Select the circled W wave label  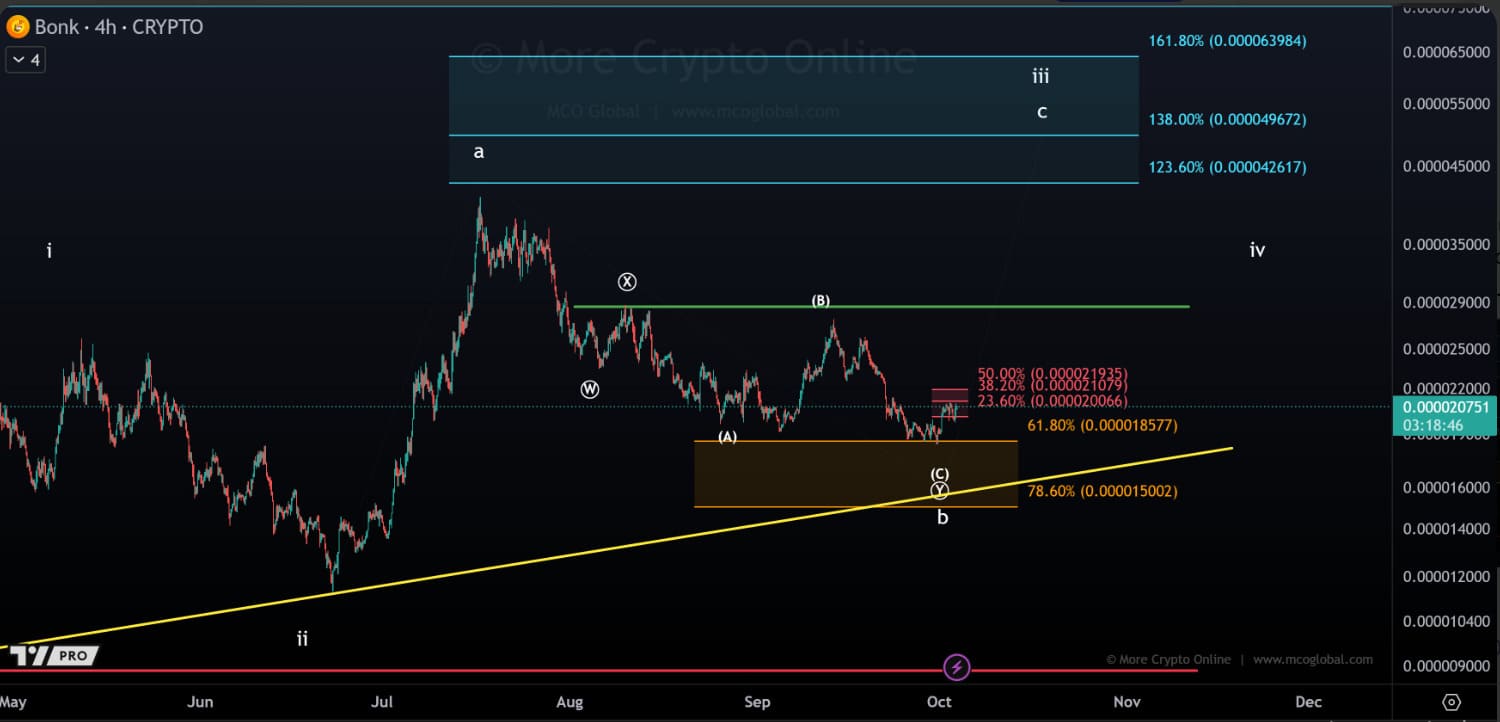point(590,389)
